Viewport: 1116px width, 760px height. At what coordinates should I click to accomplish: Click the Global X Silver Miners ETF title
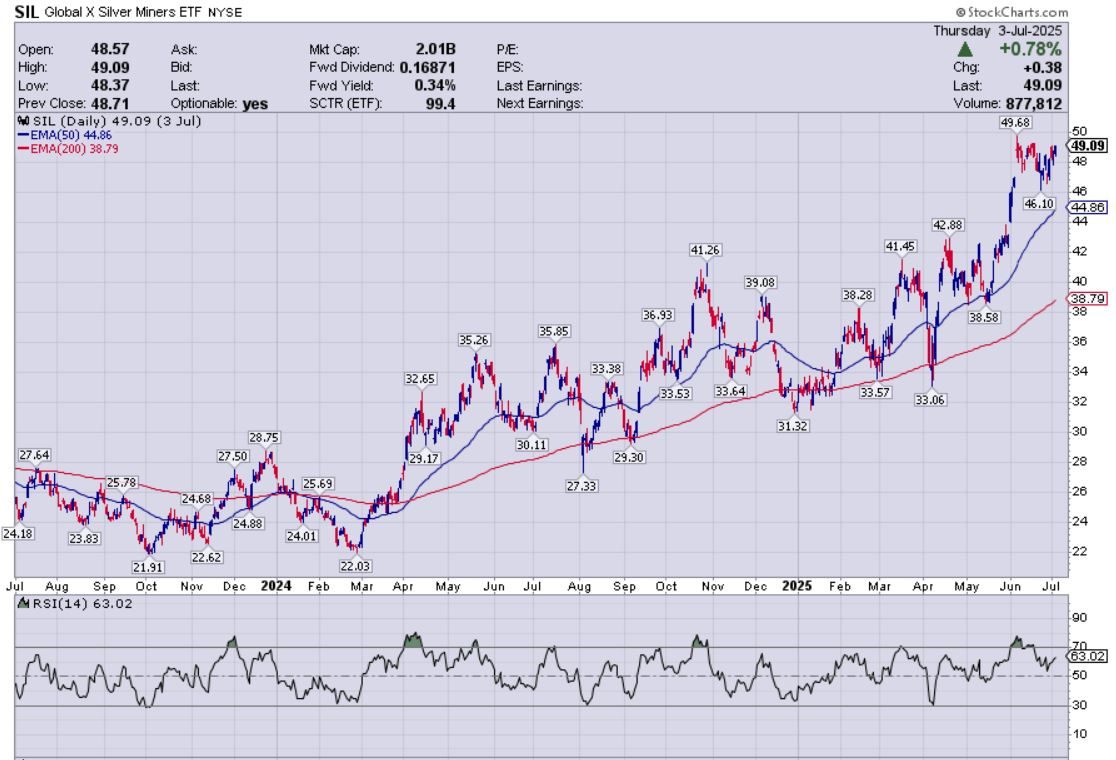pos(123,12)
